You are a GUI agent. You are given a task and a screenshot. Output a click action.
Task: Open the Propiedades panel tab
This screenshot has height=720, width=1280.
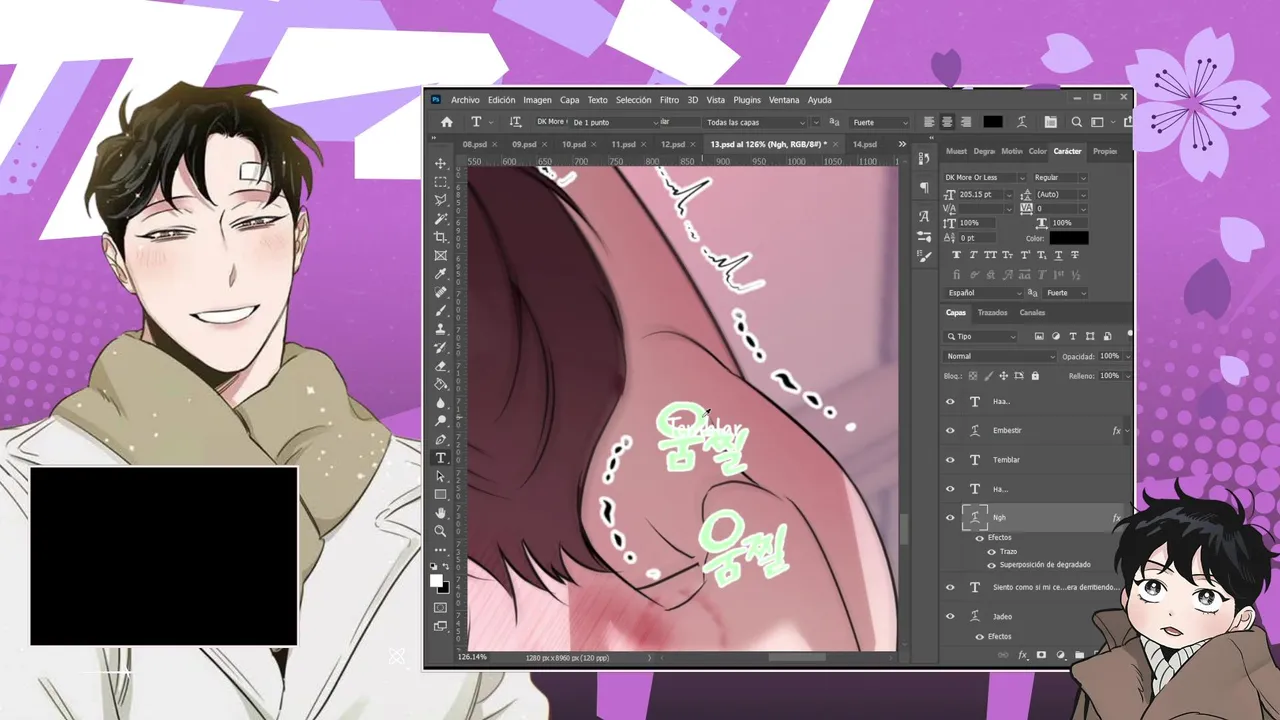(1105, 151)
